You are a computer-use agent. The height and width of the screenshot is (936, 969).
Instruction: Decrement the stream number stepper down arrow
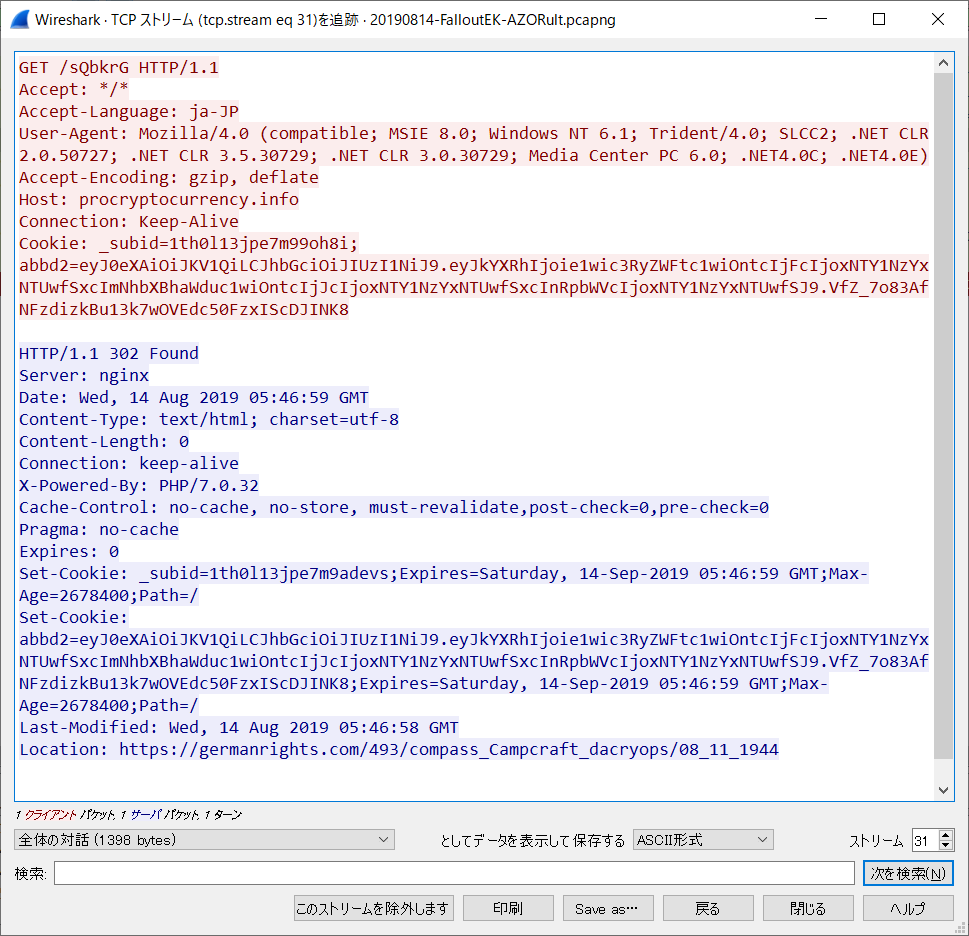click(x=946, y=845)
